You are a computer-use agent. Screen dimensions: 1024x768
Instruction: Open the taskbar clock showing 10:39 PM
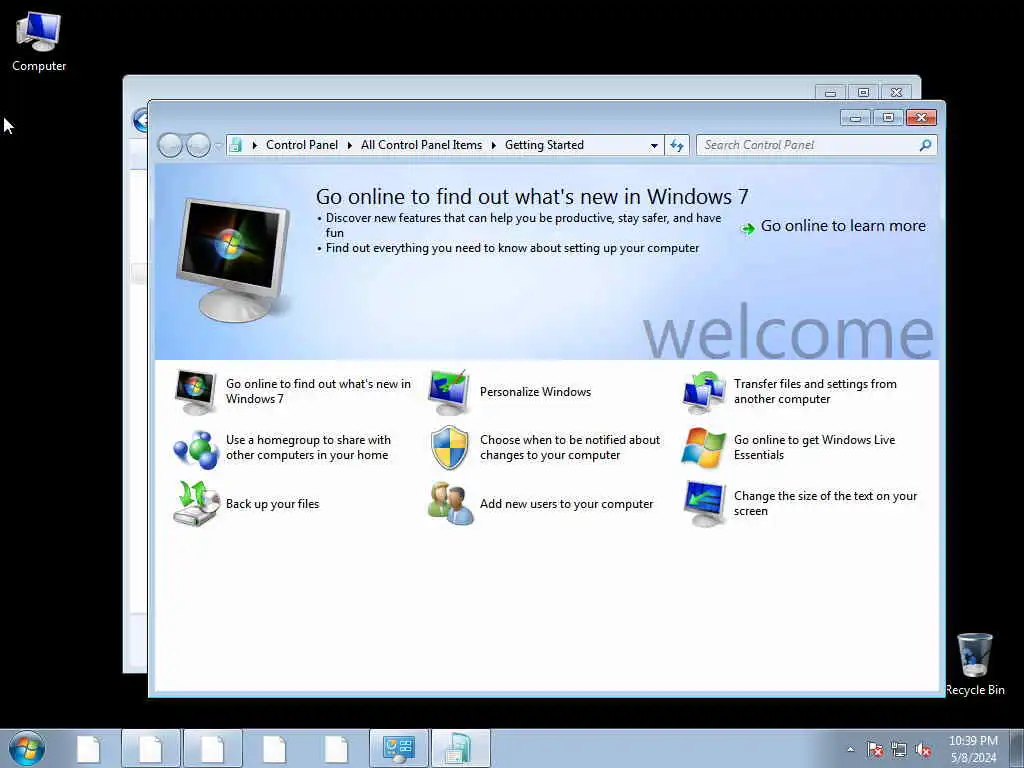pos(973,749)
